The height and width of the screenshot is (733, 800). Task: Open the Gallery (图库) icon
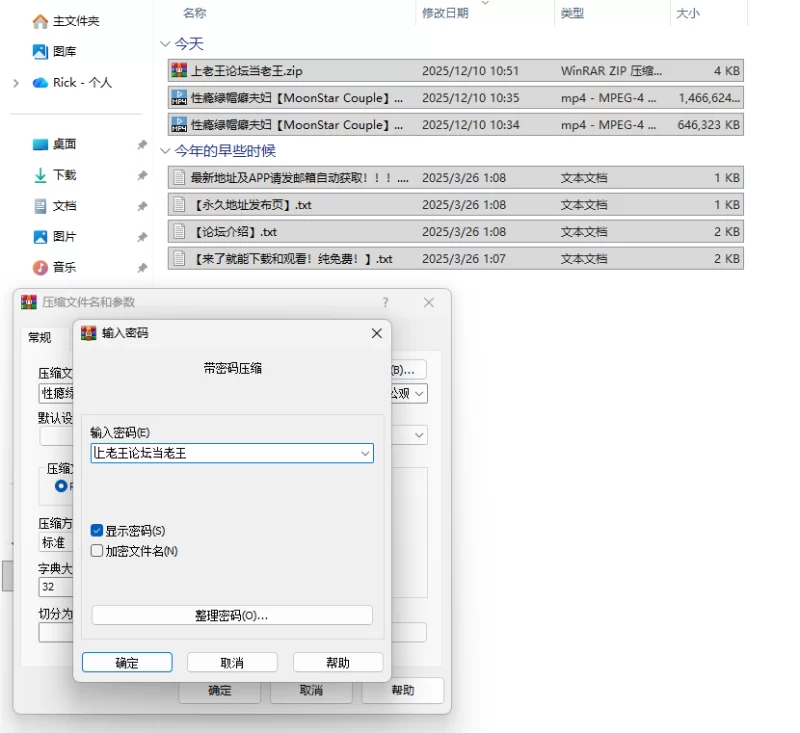tap(40, 52)
